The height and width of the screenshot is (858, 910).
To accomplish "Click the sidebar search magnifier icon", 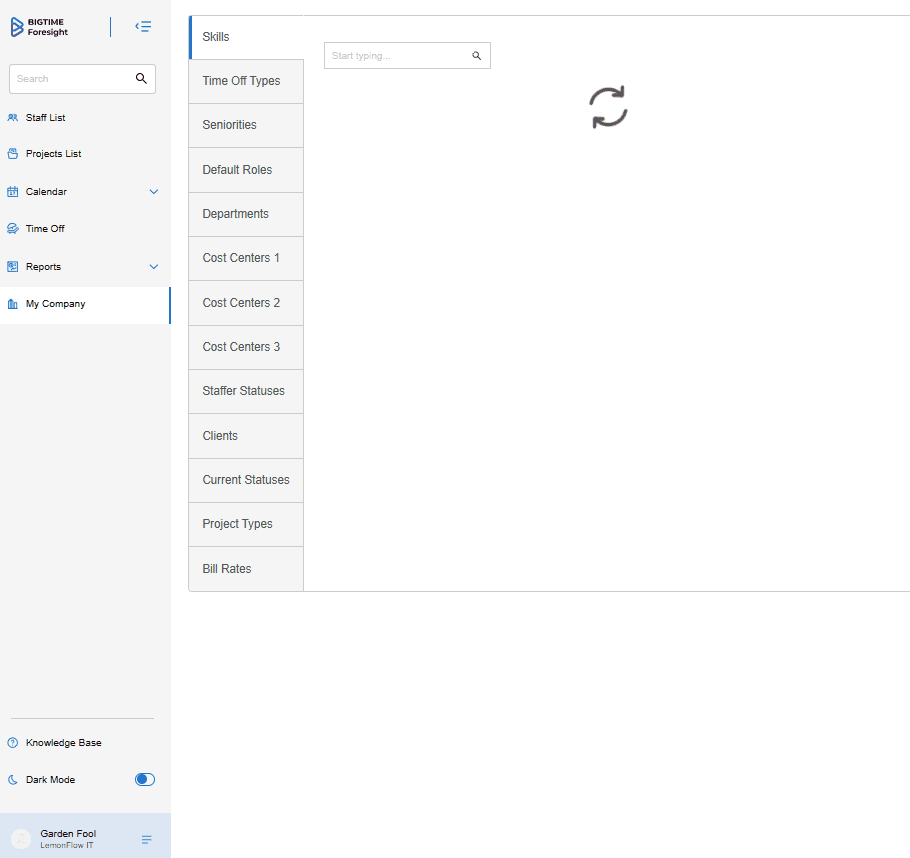I will [141, 78].
